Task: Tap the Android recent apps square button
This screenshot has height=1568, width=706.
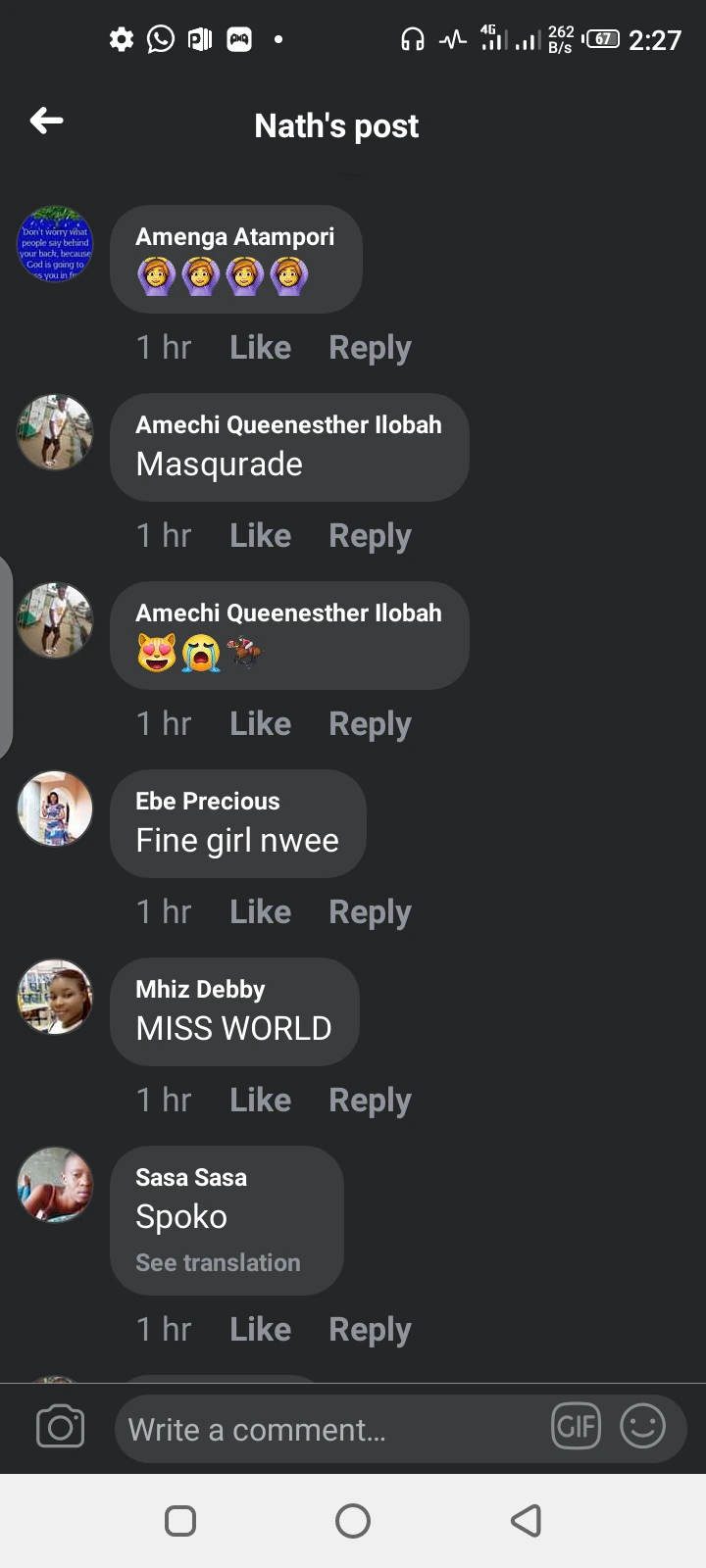Action: [180, 1521]
